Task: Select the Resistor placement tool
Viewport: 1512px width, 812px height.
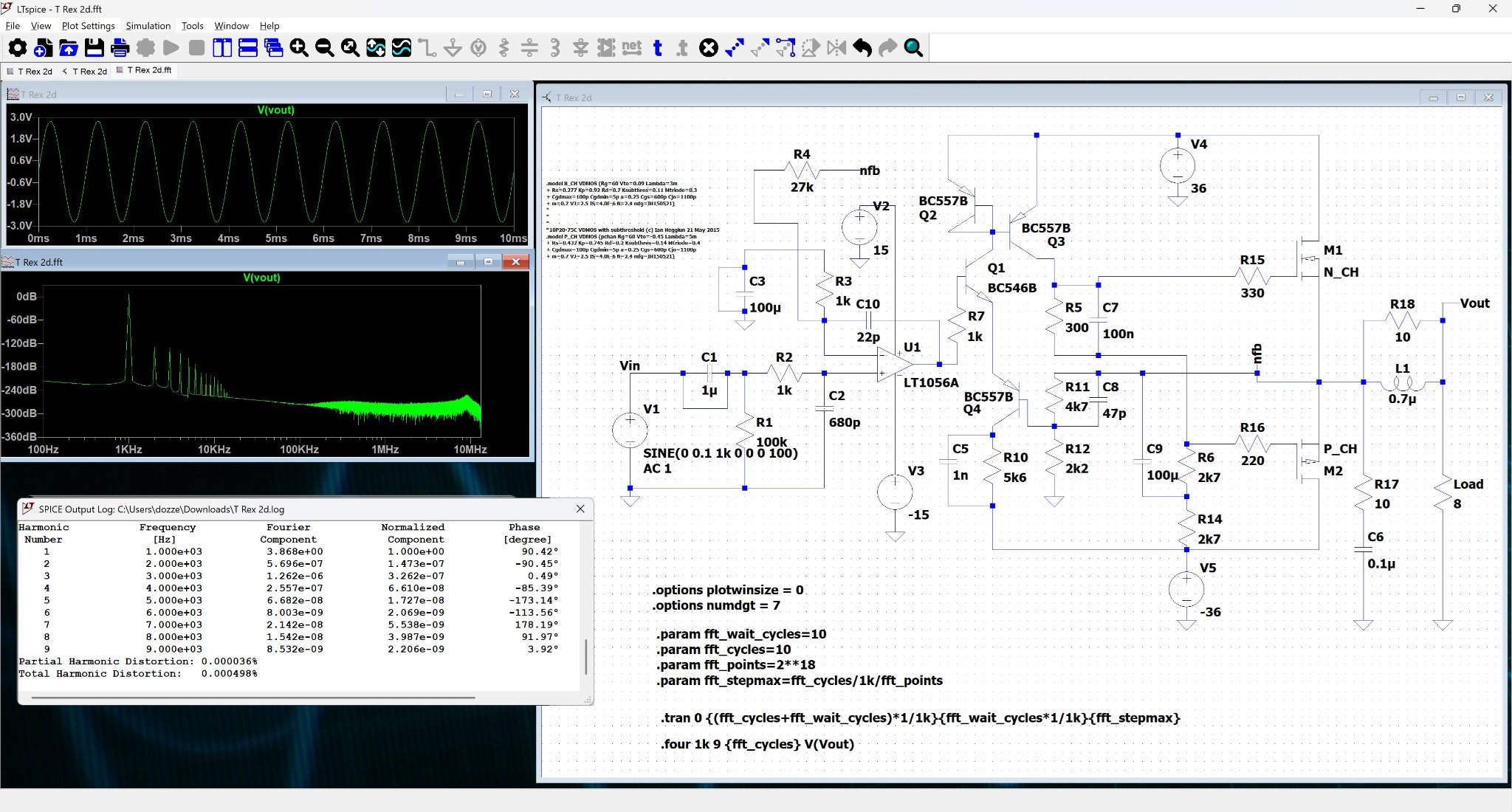Action: (x=504, y=48)
